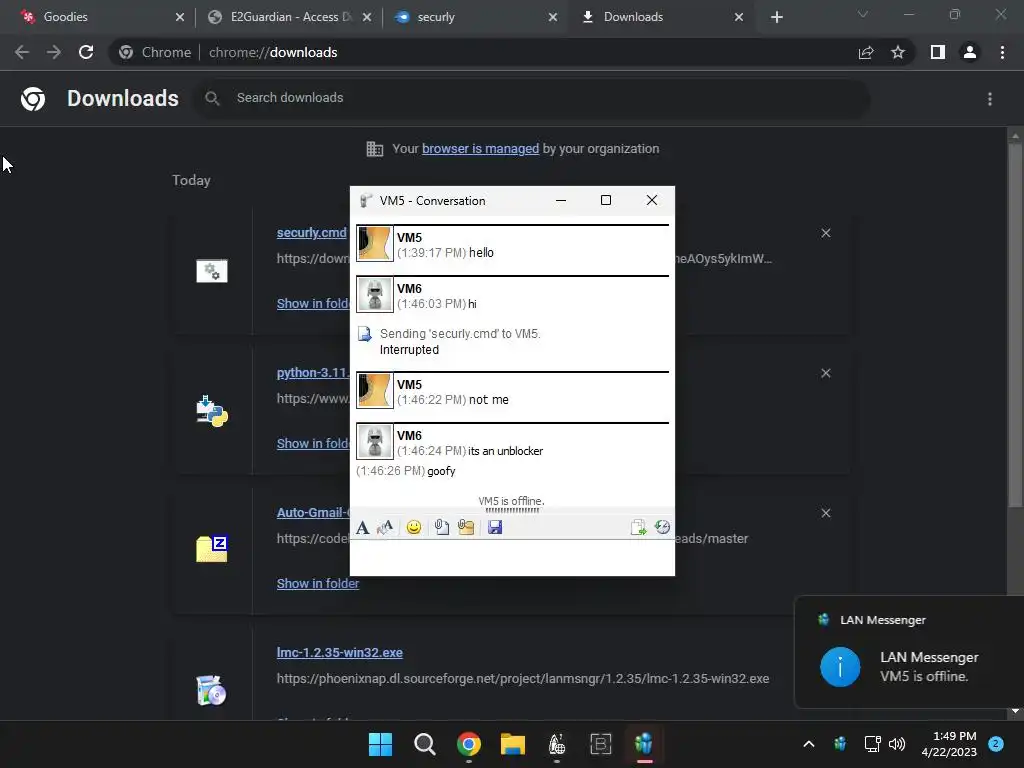1024x768 pixels.
Task: Remove Auto-Gmail entry from list
Action: click(x=825, y=513)
